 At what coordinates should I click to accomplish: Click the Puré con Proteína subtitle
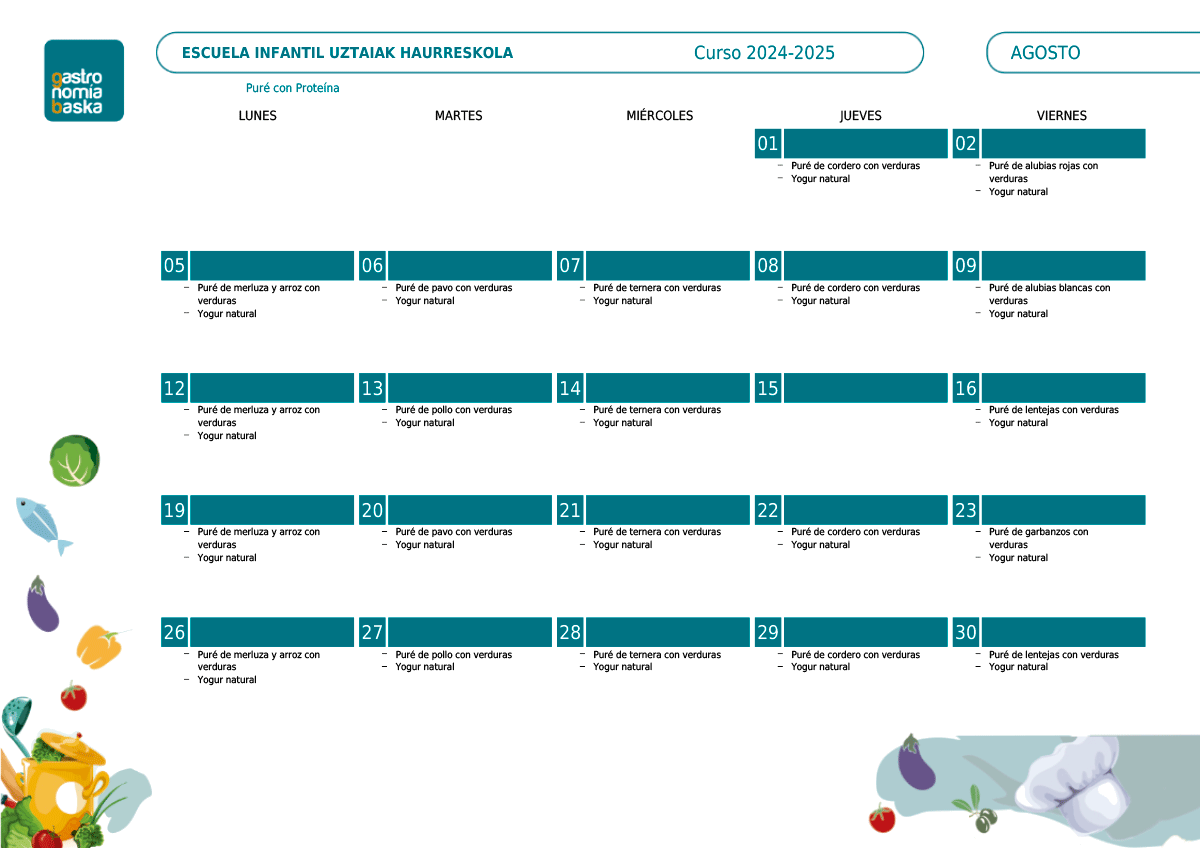[x=292, y=88]
